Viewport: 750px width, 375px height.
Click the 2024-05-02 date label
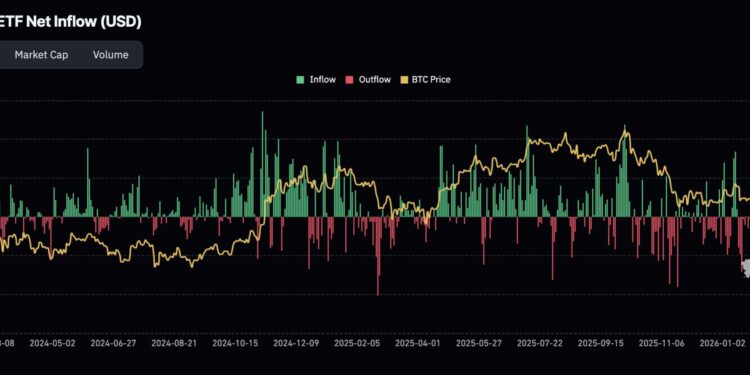click(53, 343)
